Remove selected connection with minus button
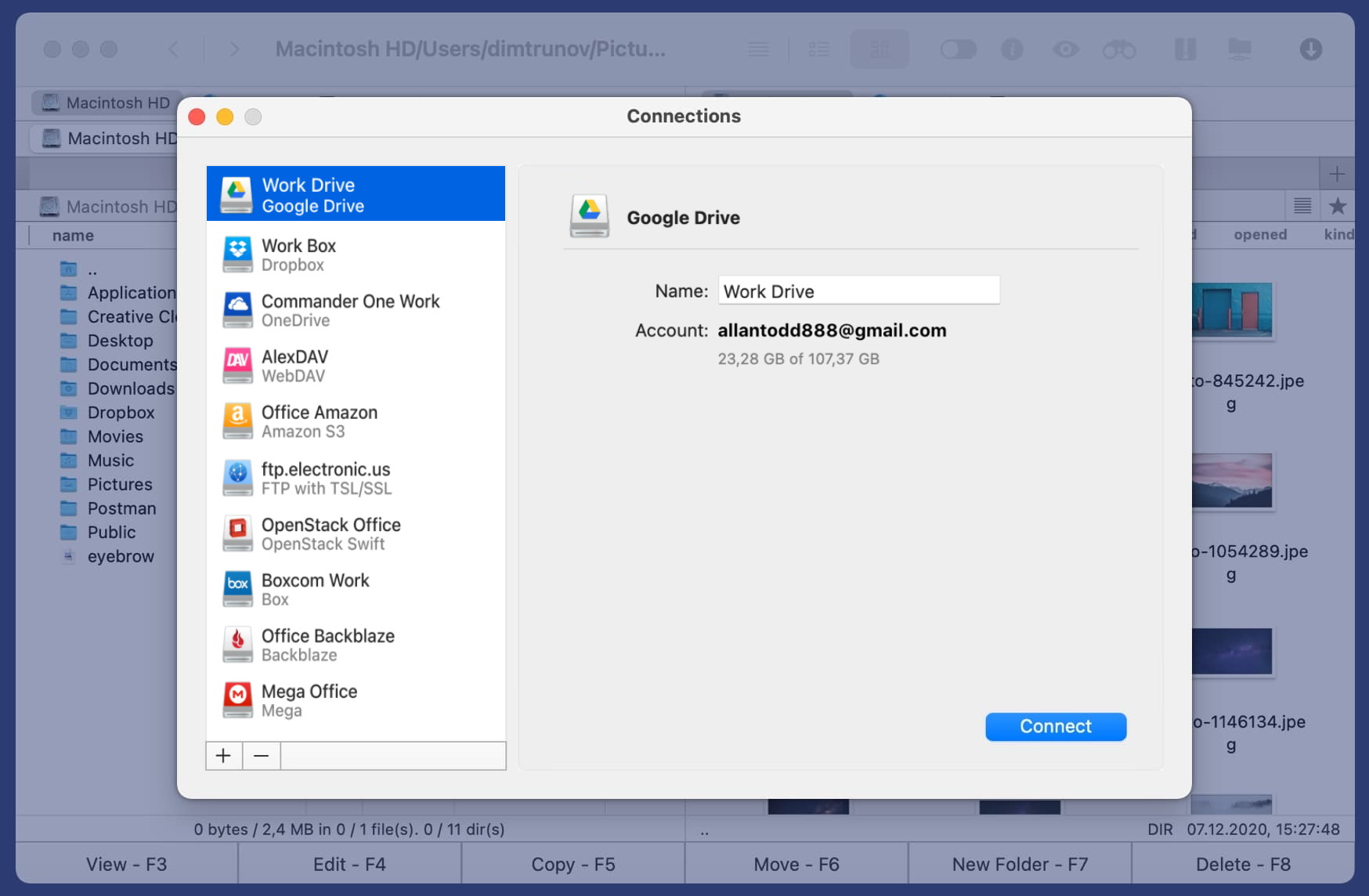1369x896 pixels. [x=262, y=756]
